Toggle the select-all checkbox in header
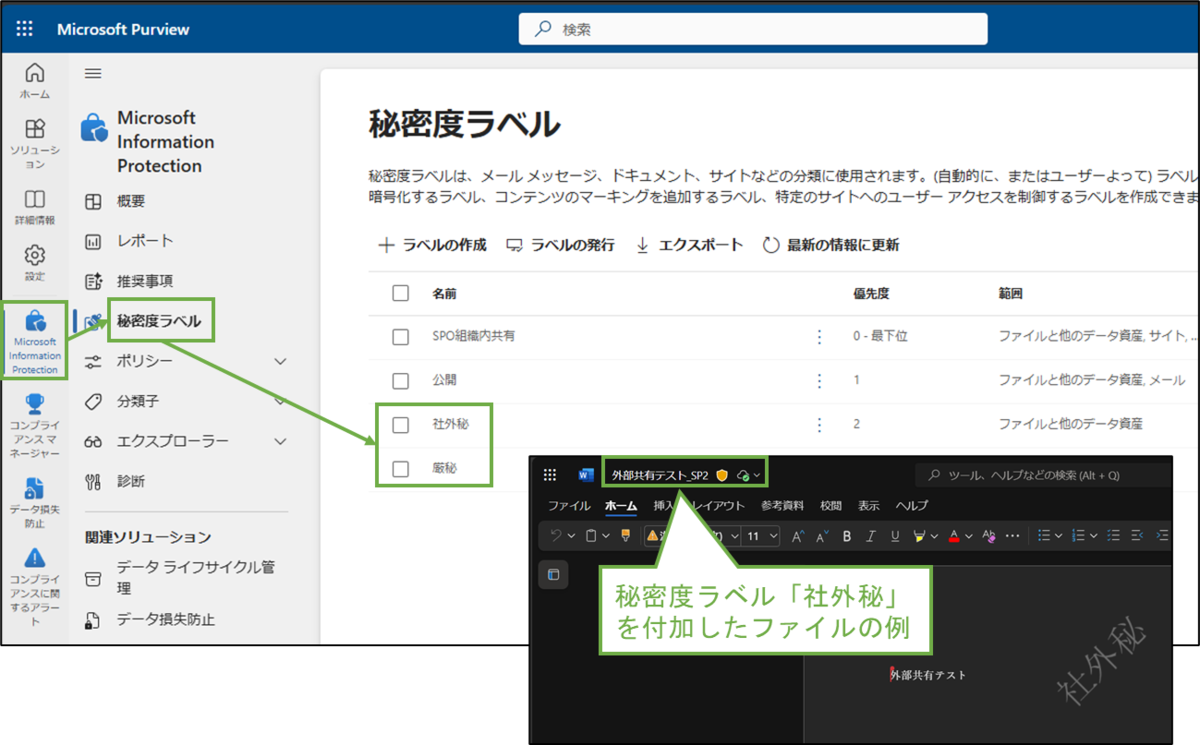Image resolution: width=1200 pixels, height=745 pixels. 401,293
